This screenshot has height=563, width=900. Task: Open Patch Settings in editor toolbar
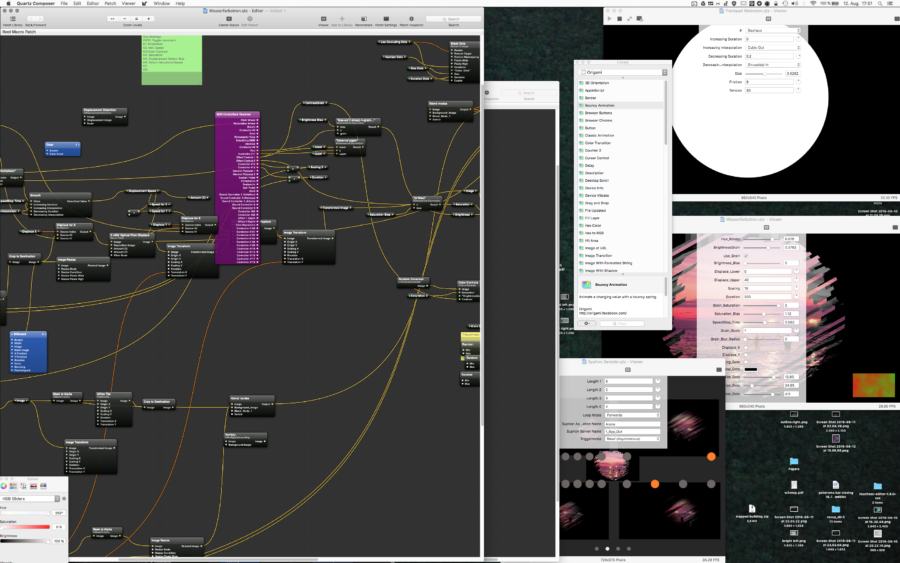tap(386, 19)
